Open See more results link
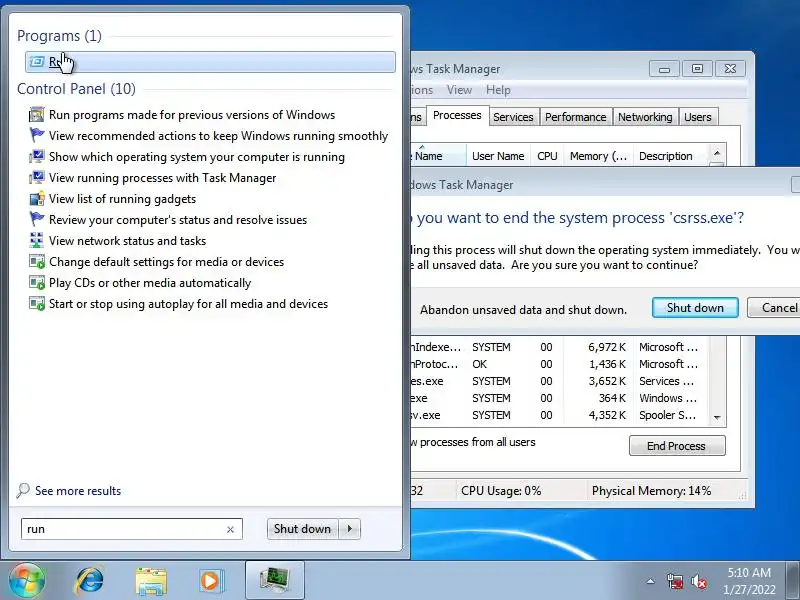Viewport: 800px width, 600px height. (x=78, y=491)
